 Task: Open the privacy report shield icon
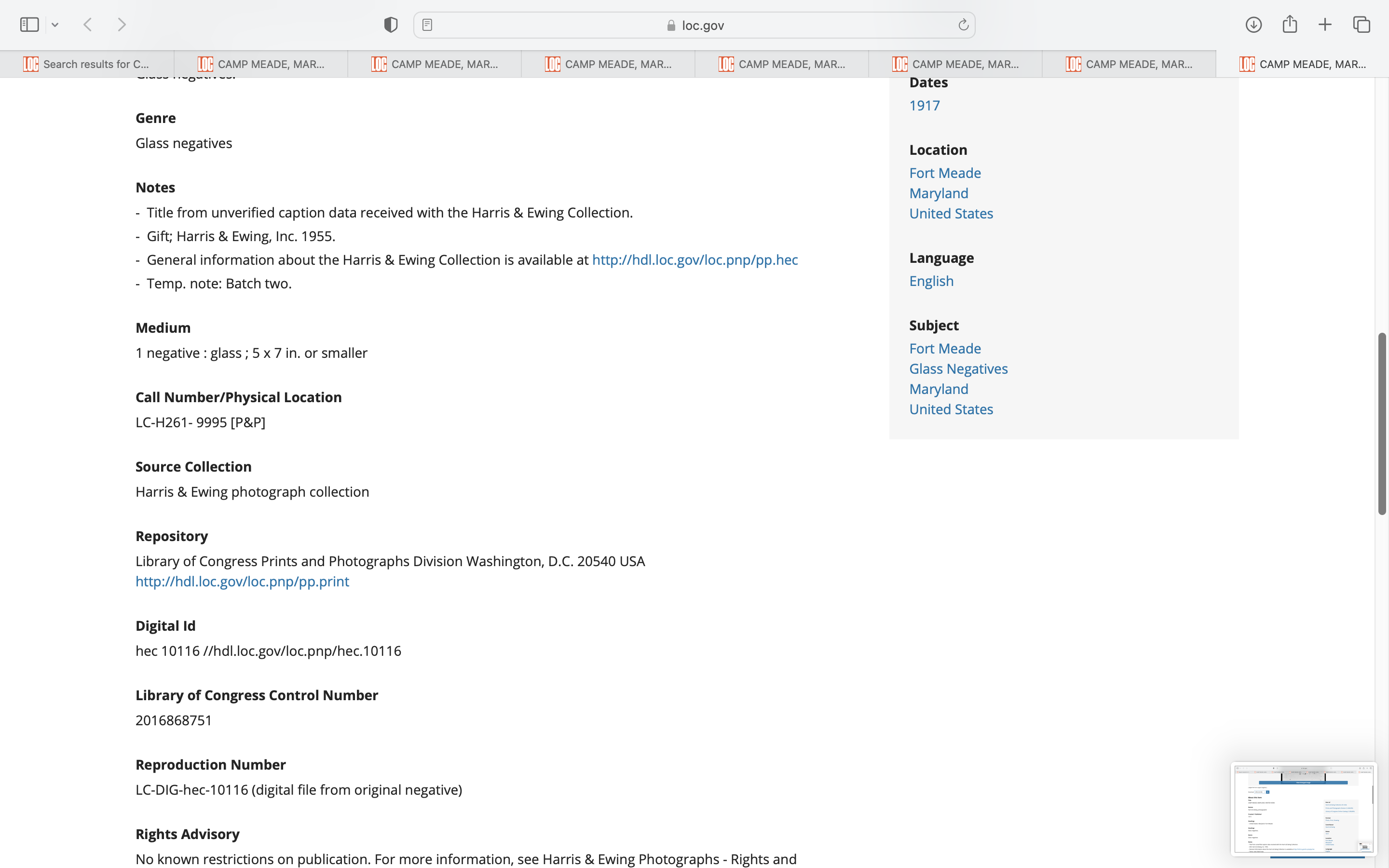(391, 25)
